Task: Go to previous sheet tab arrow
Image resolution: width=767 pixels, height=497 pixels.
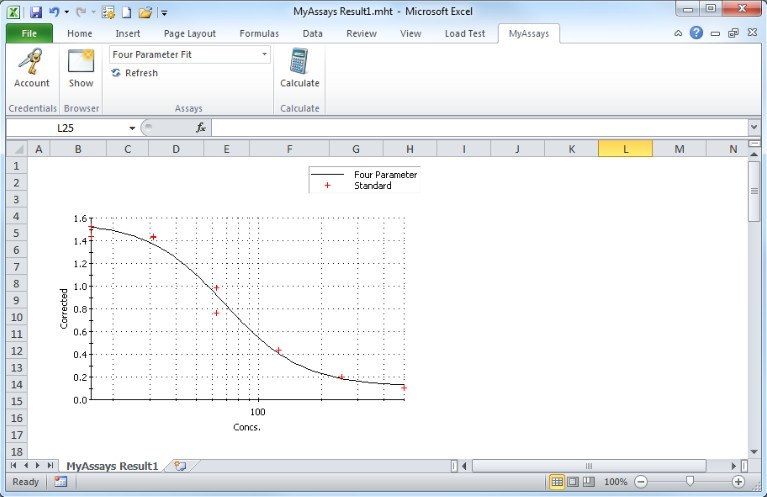Action: tap(25, 466)
